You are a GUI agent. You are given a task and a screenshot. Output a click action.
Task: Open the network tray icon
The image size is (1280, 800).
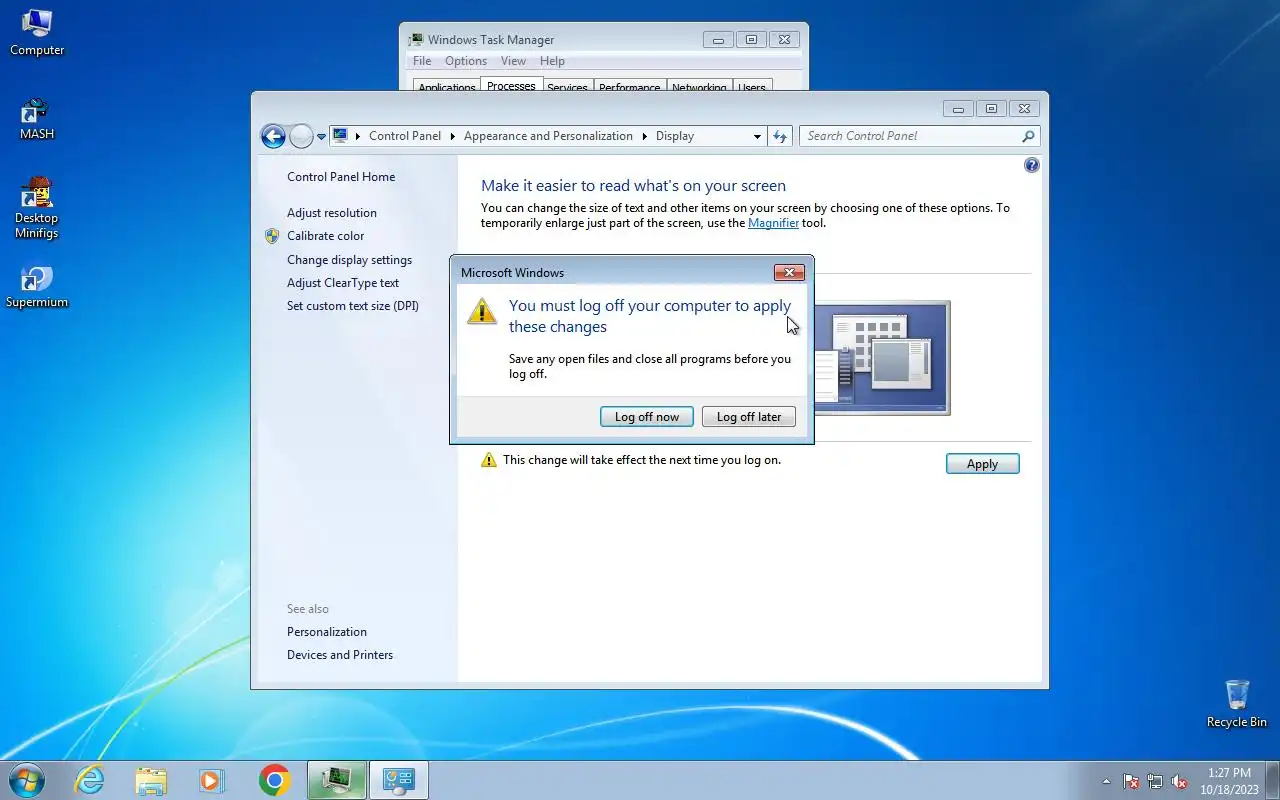coord(1155,781)
